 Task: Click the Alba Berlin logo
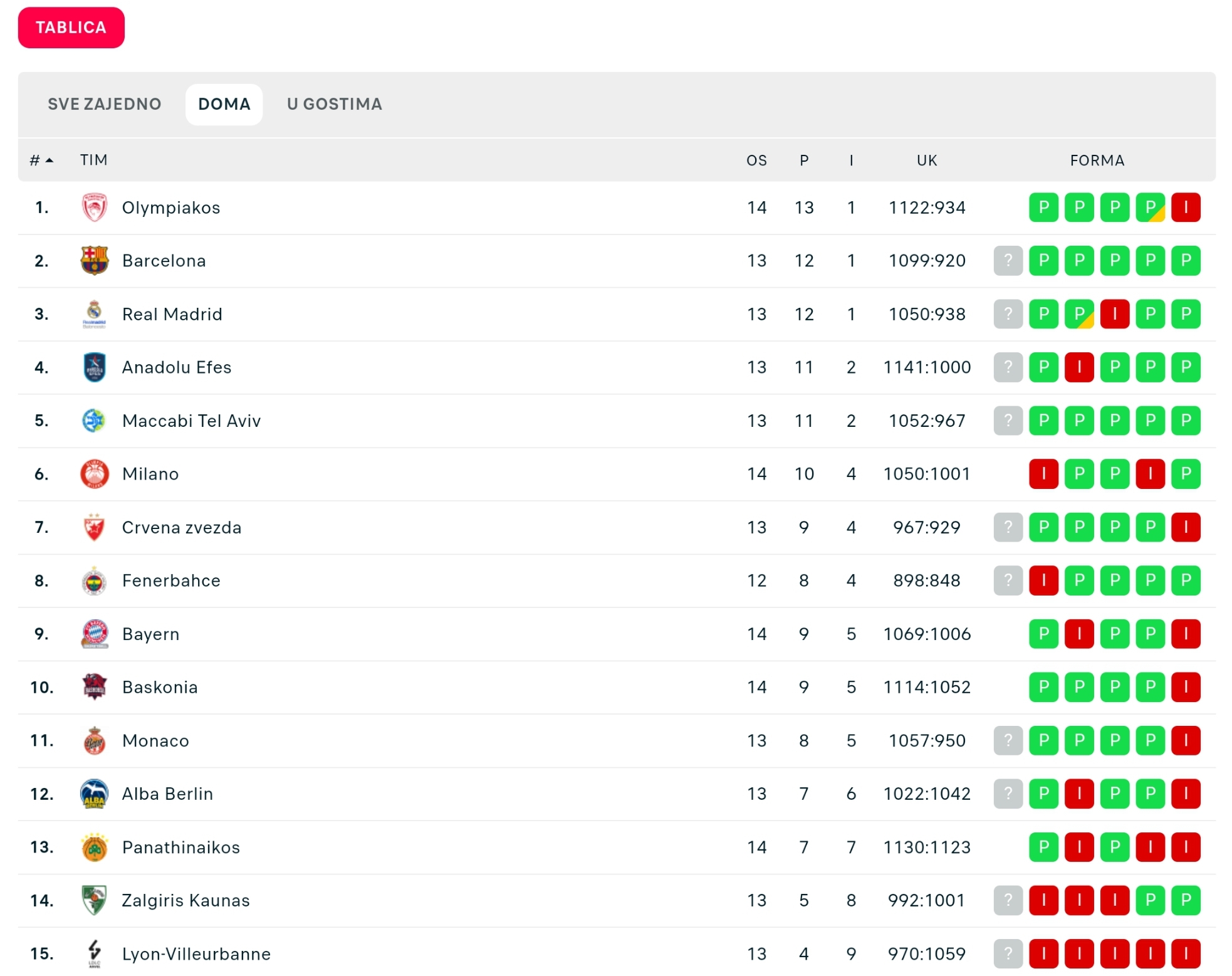(95, 794)
